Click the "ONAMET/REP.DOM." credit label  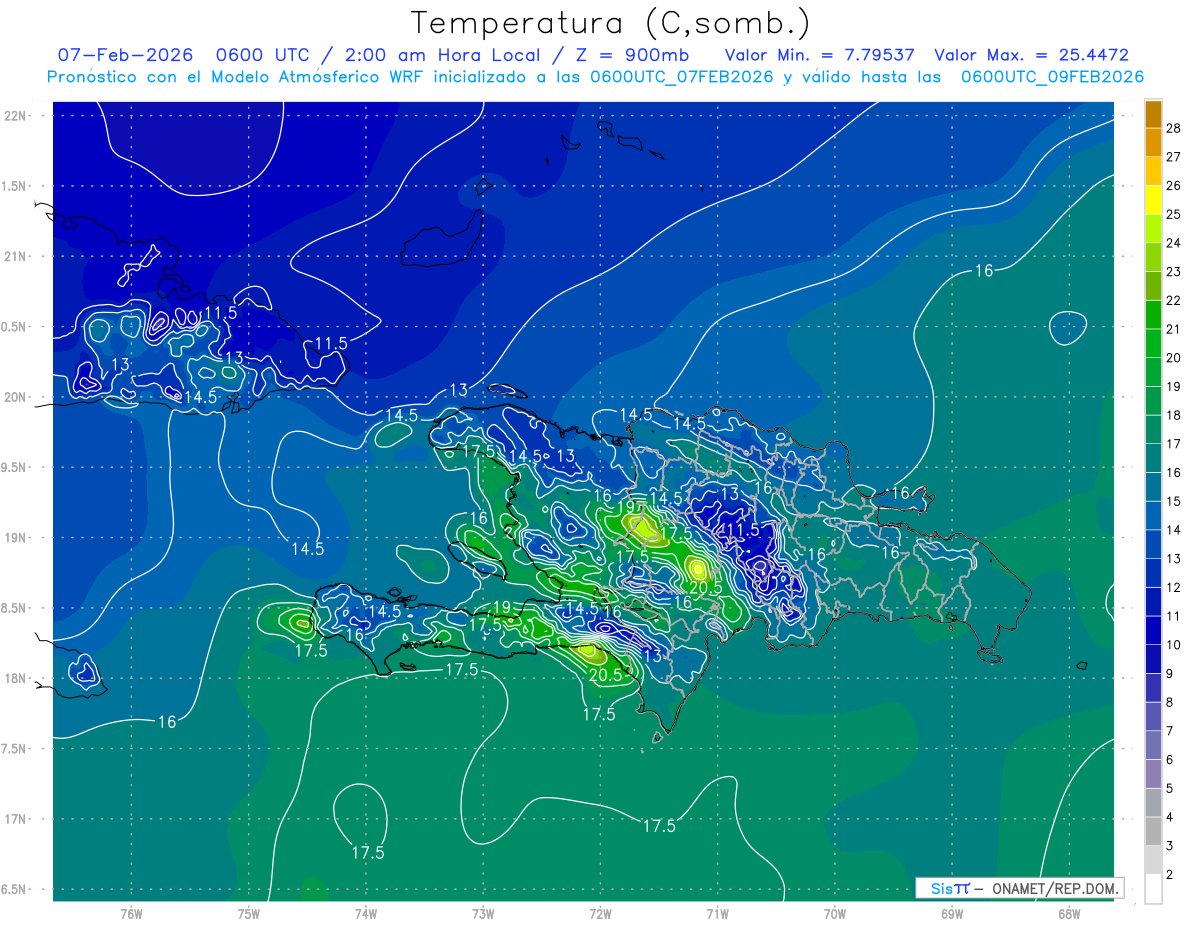click(1056, 888)
